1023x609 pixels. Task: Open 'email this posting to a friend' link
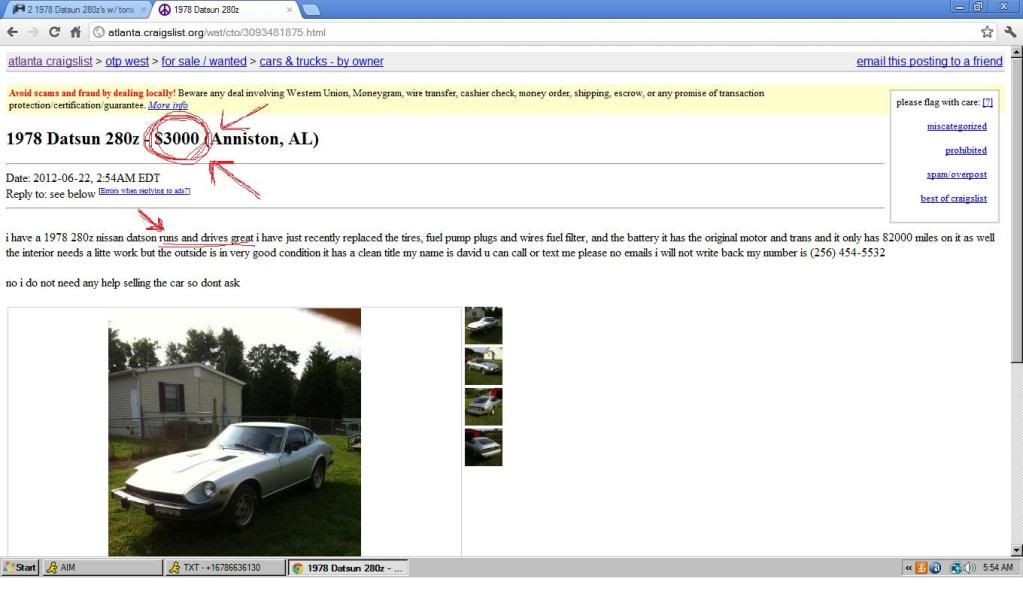(x=929, y=62)
